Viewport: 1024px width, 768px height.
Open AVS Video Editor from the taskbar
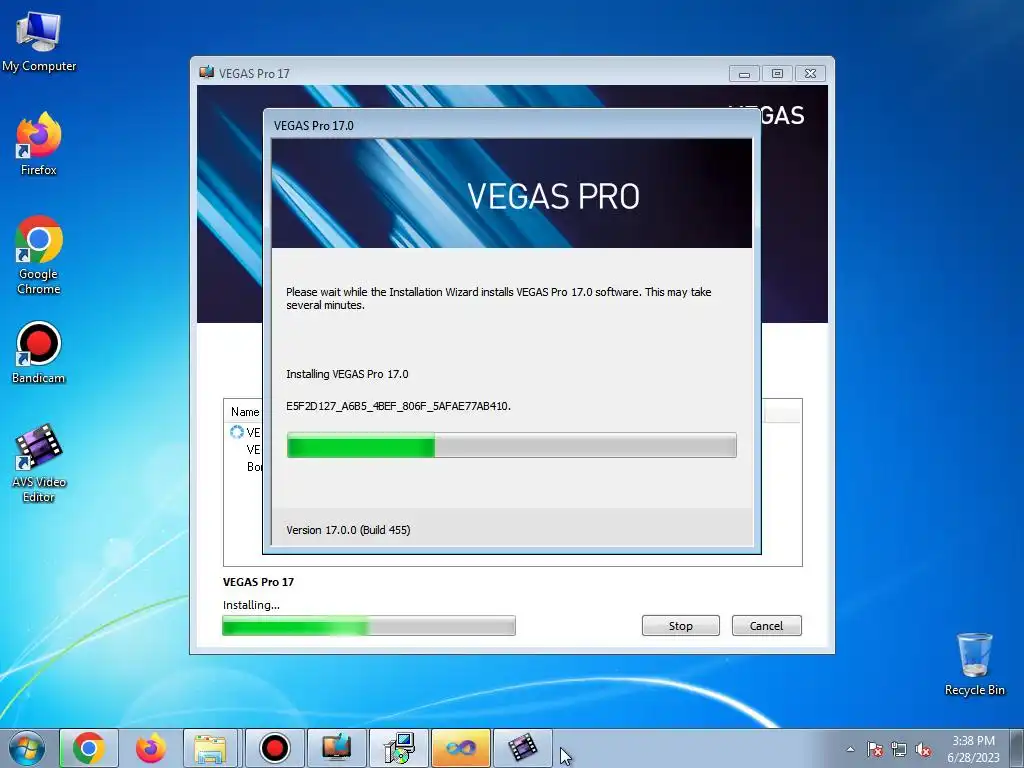coord(522,748)
